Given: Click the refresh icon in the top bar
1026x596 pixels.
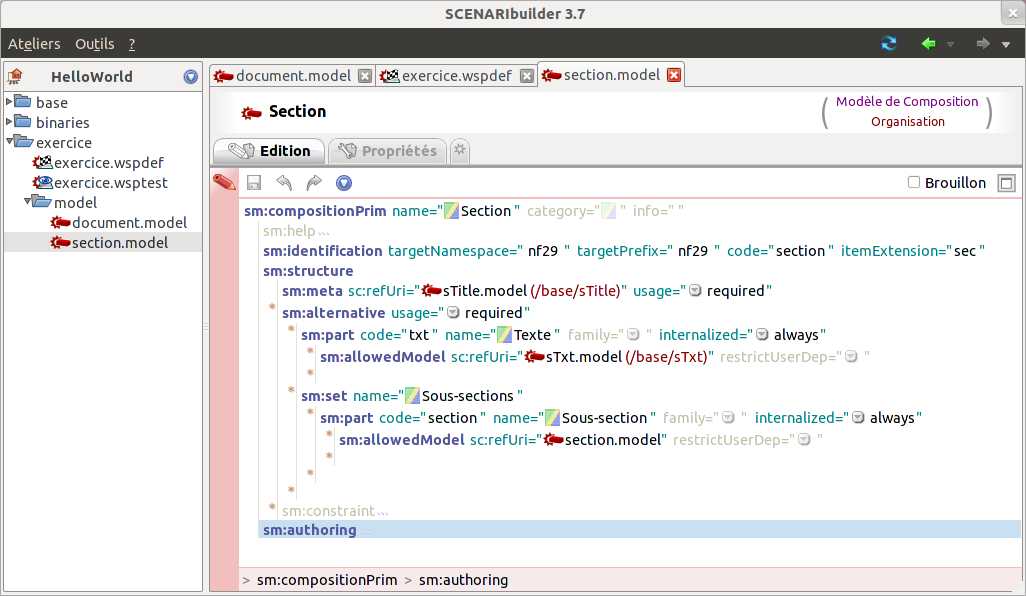Looking at the screenshot, I should click(x=889, y=44).
